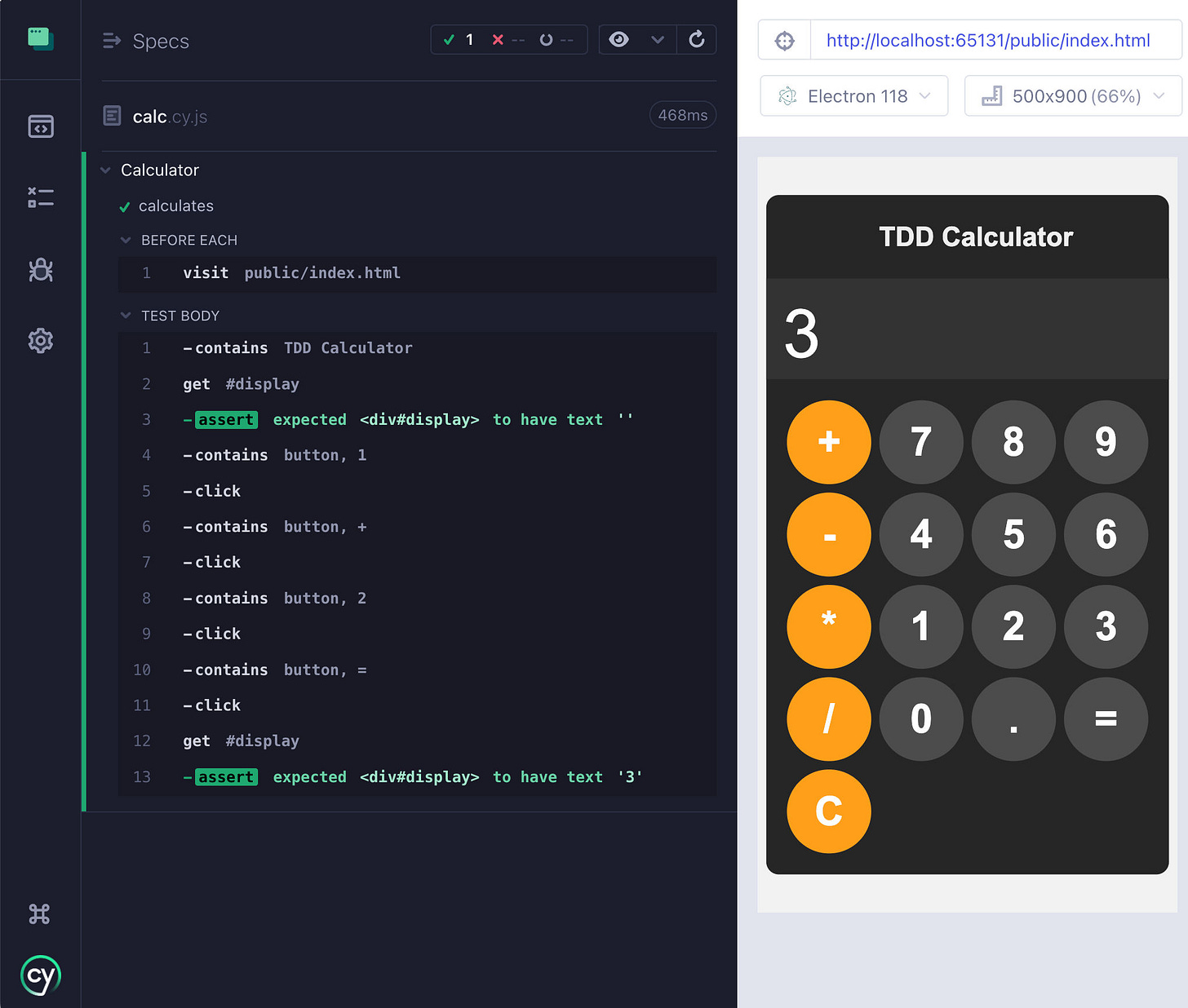Select the click command on line 11
The width and height of the screenshot is (1188, 1008).
418,705
